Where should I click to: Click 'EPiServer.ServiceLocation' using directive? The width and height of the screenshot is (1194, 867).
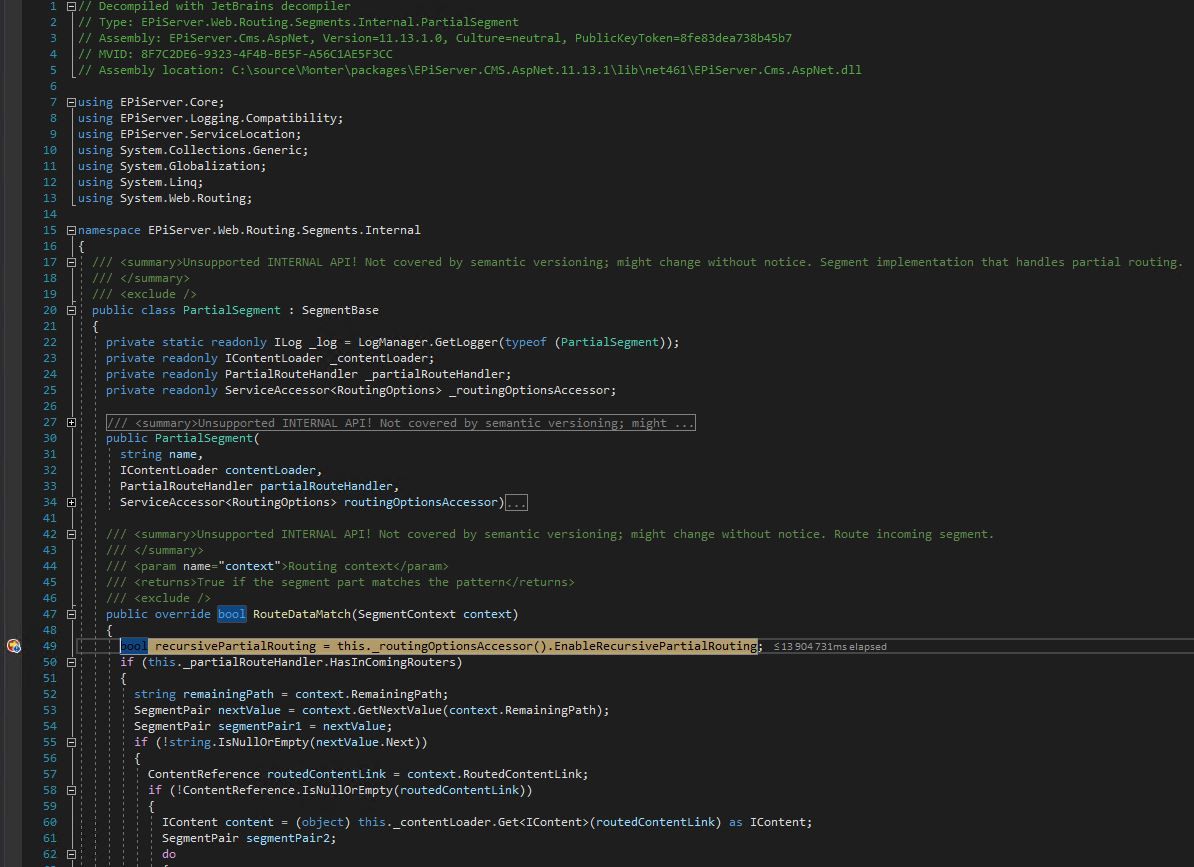pos(207,134)
